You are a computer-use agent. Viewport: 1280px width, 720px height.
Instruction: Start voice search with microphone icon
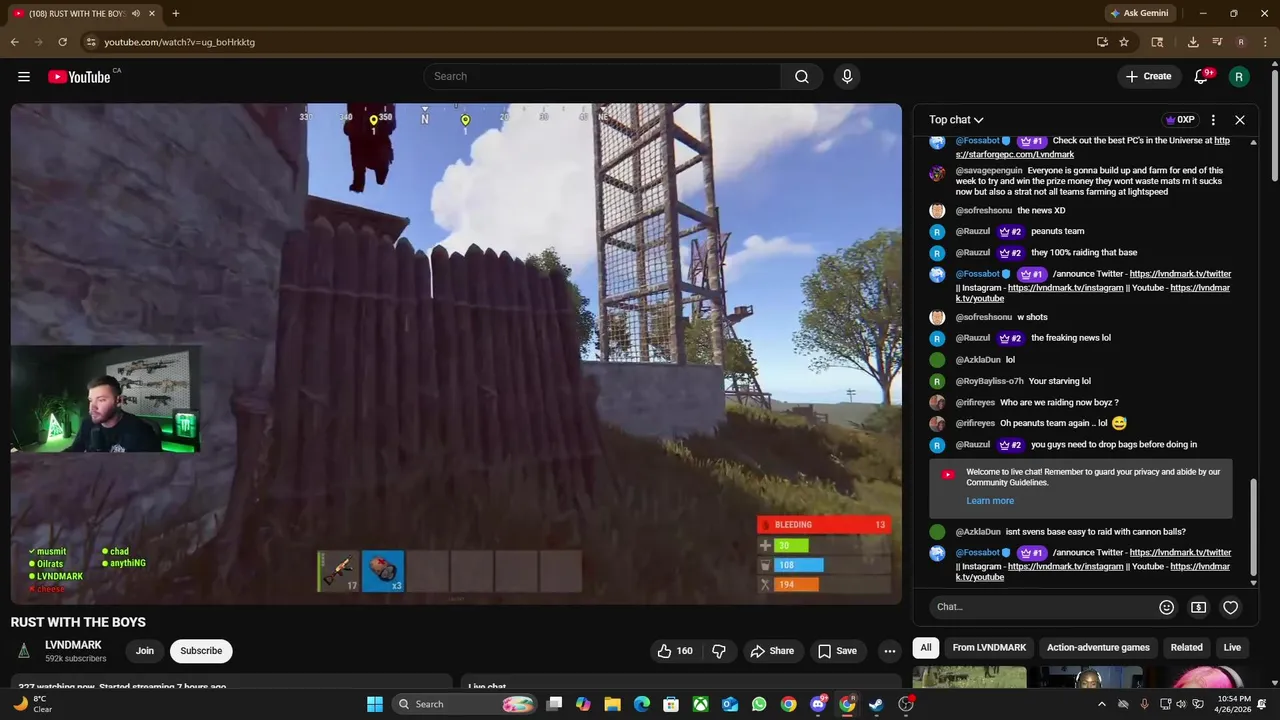tap(847, 77)
